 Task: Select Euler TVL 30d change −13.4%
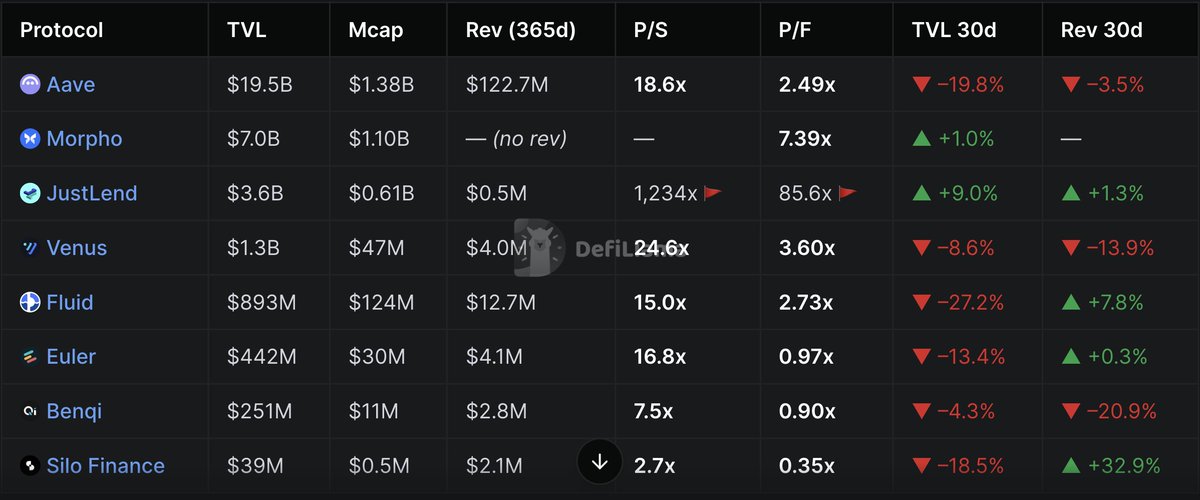[958, 357]
